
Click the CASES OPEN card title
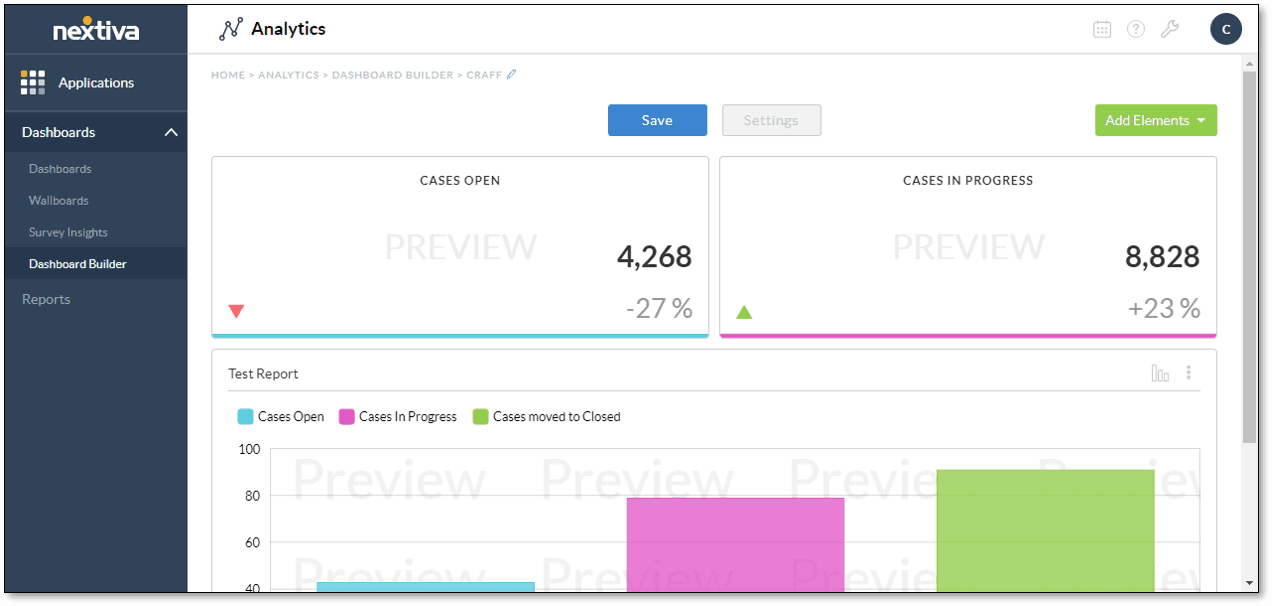[x=460, y=181]
